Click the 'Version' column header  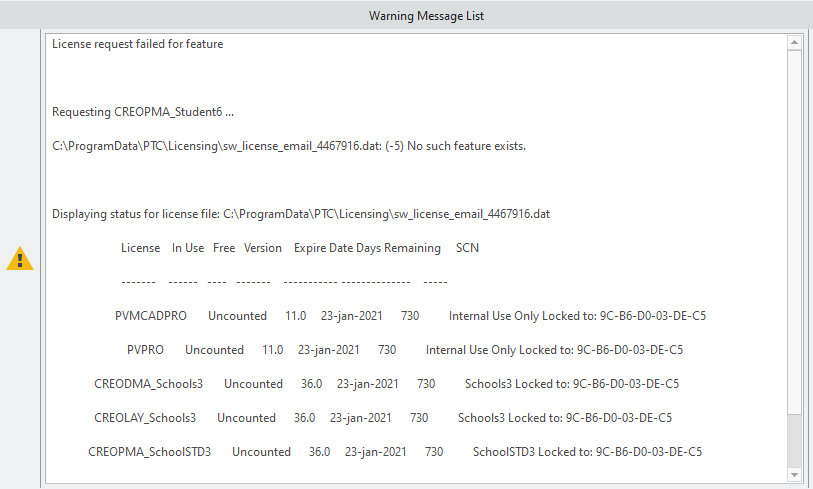coord(263,248)
